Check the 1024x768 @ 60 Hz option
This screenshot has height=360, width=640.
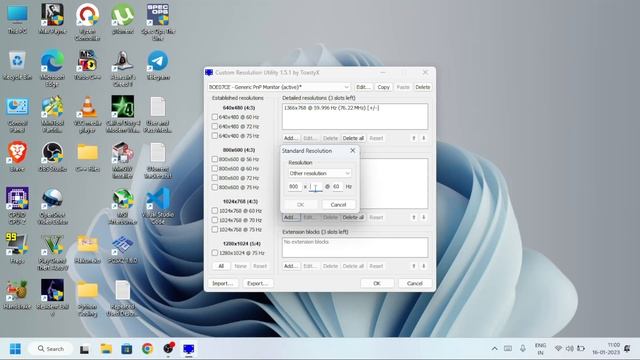pyautogui.click(x=215, y=211)
